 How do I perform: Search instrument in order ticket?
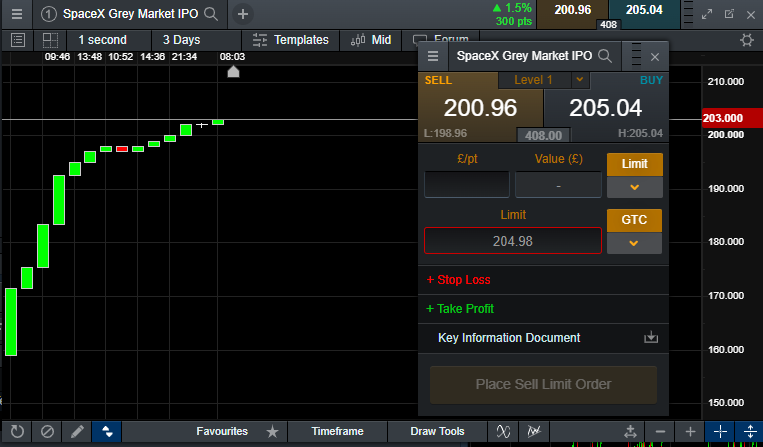click(605, 56)
